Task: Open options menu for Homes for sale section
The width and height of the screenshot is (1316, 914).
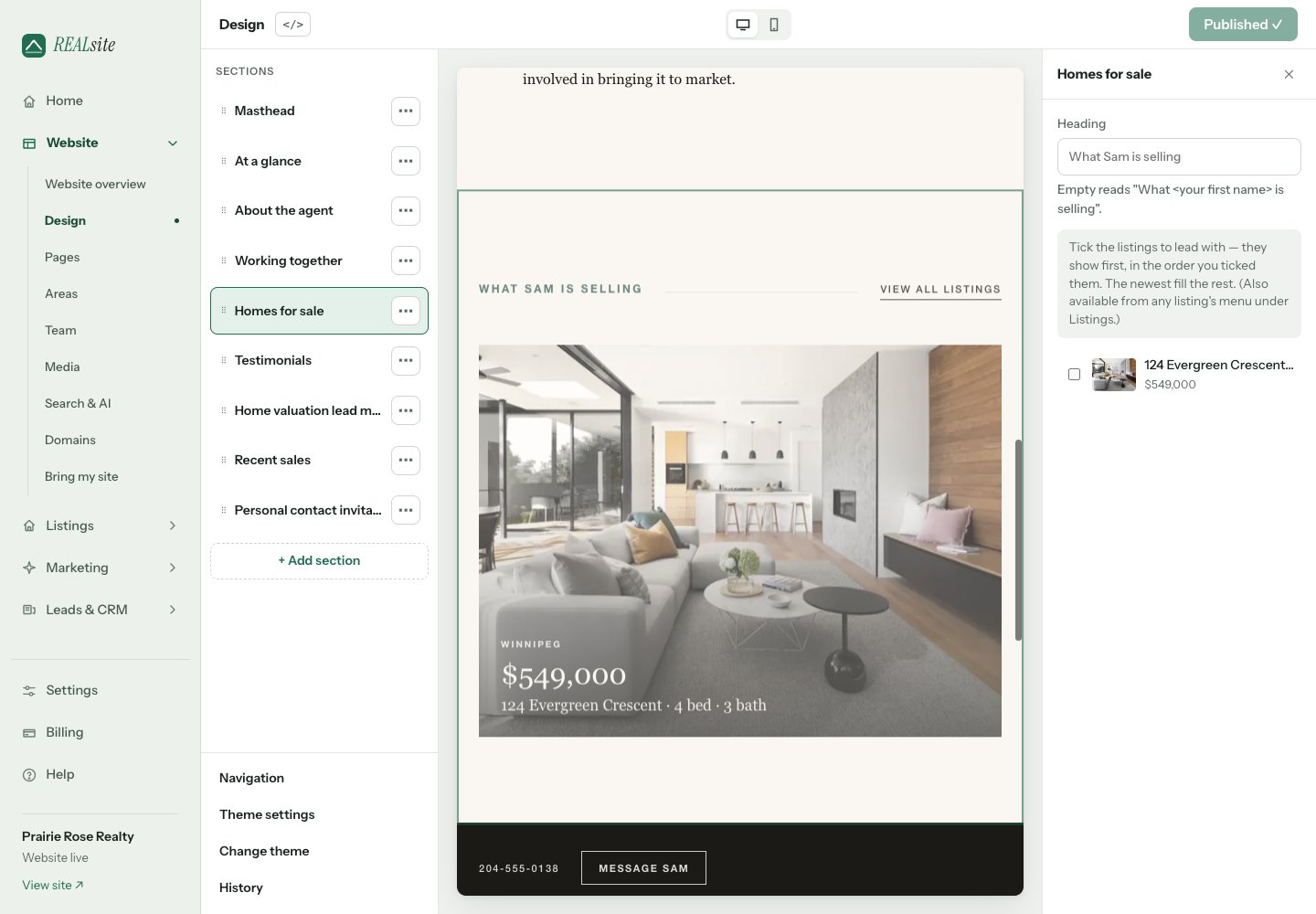Action: (406, 311)
